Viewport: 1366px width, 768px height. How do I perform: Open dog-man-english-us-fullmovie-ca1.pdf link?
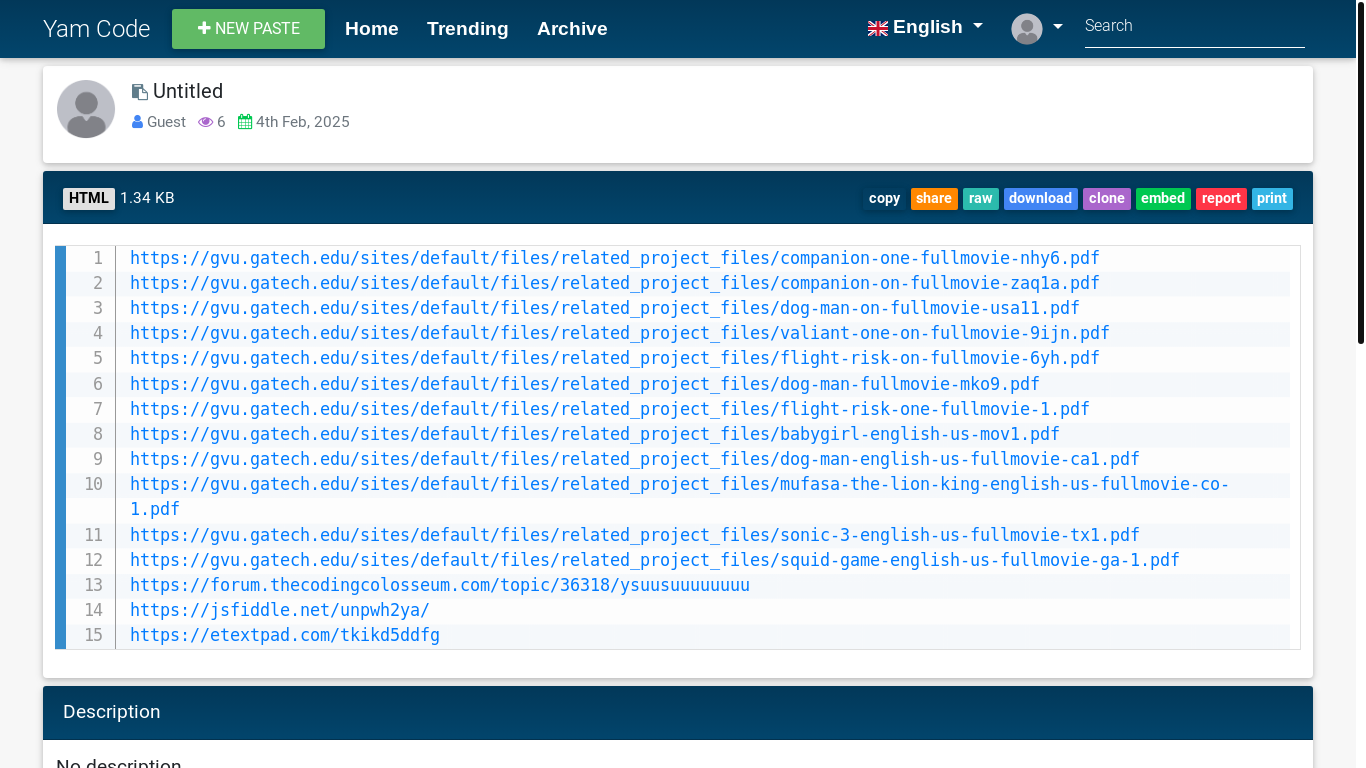[x=635, y=459]
